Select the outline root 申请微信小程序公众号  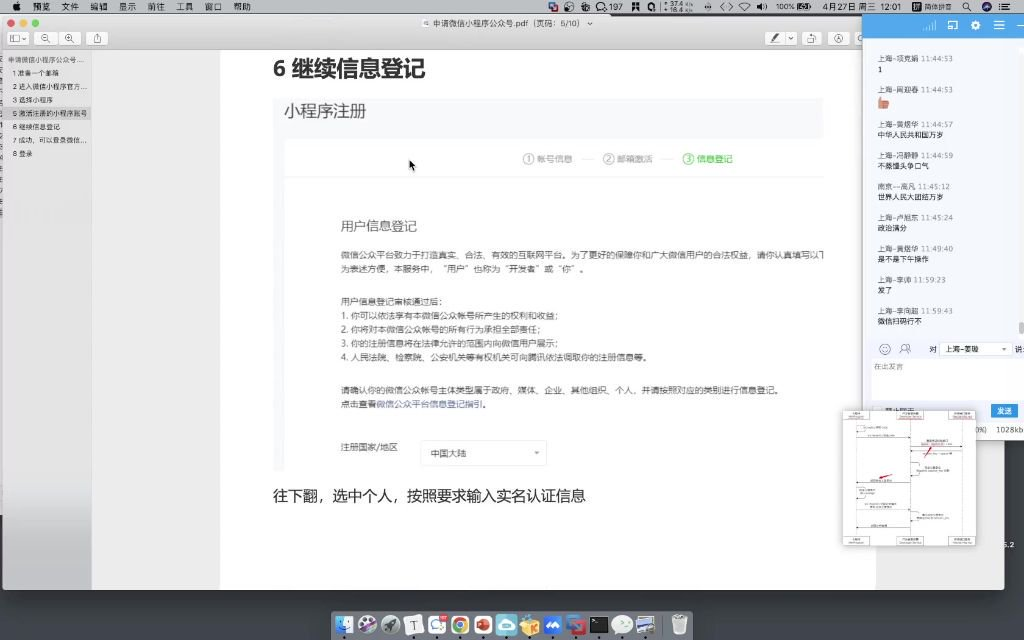pyautogui.click(x=46, y=59)
